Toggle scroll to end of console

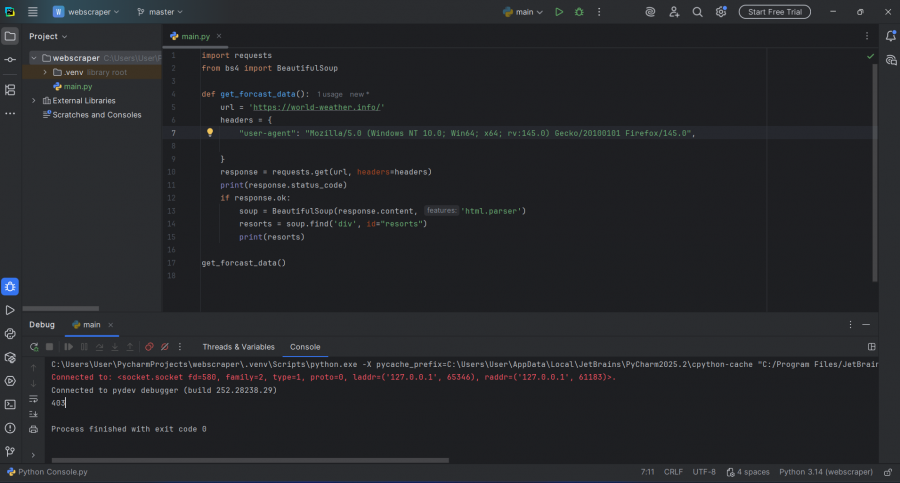[x=33, y=413]
